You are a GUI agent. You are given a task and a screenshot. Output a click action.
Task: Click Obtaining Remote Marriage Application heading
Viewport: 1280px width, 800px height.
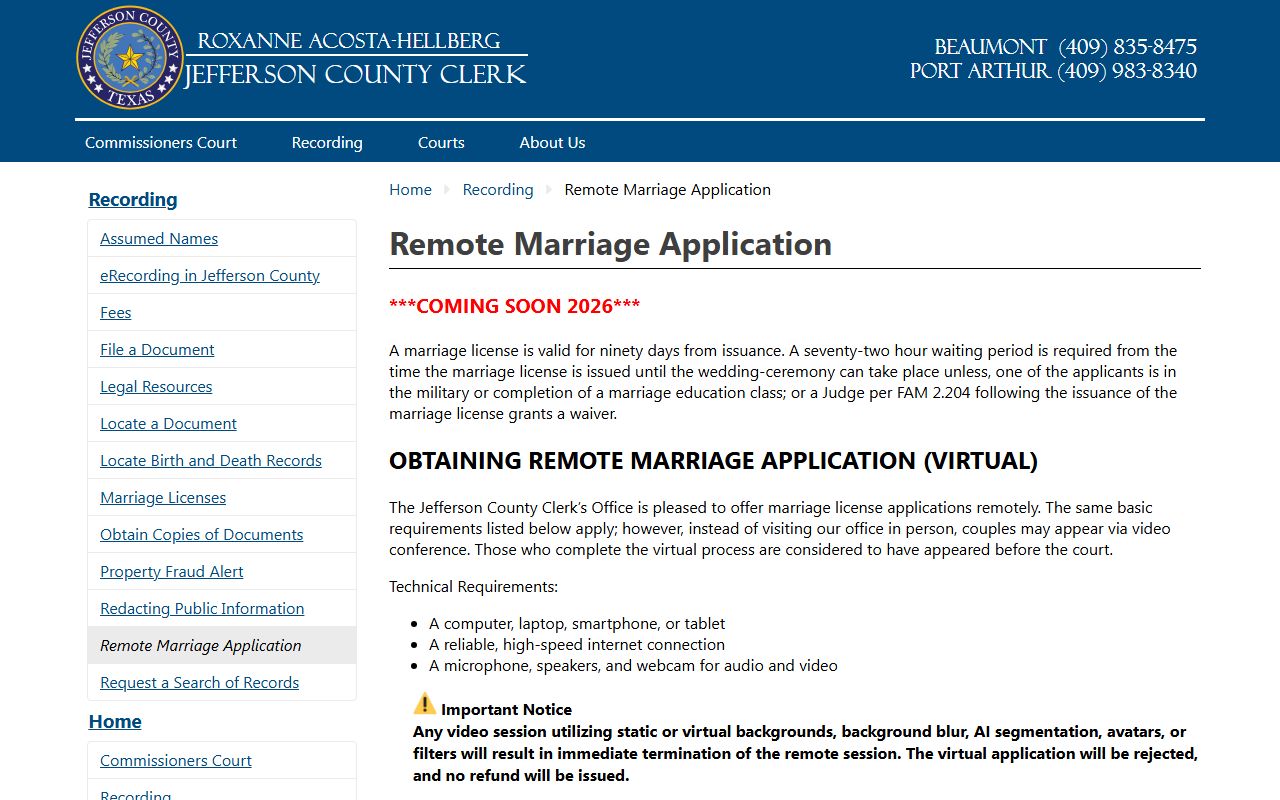tap(713, 461)
